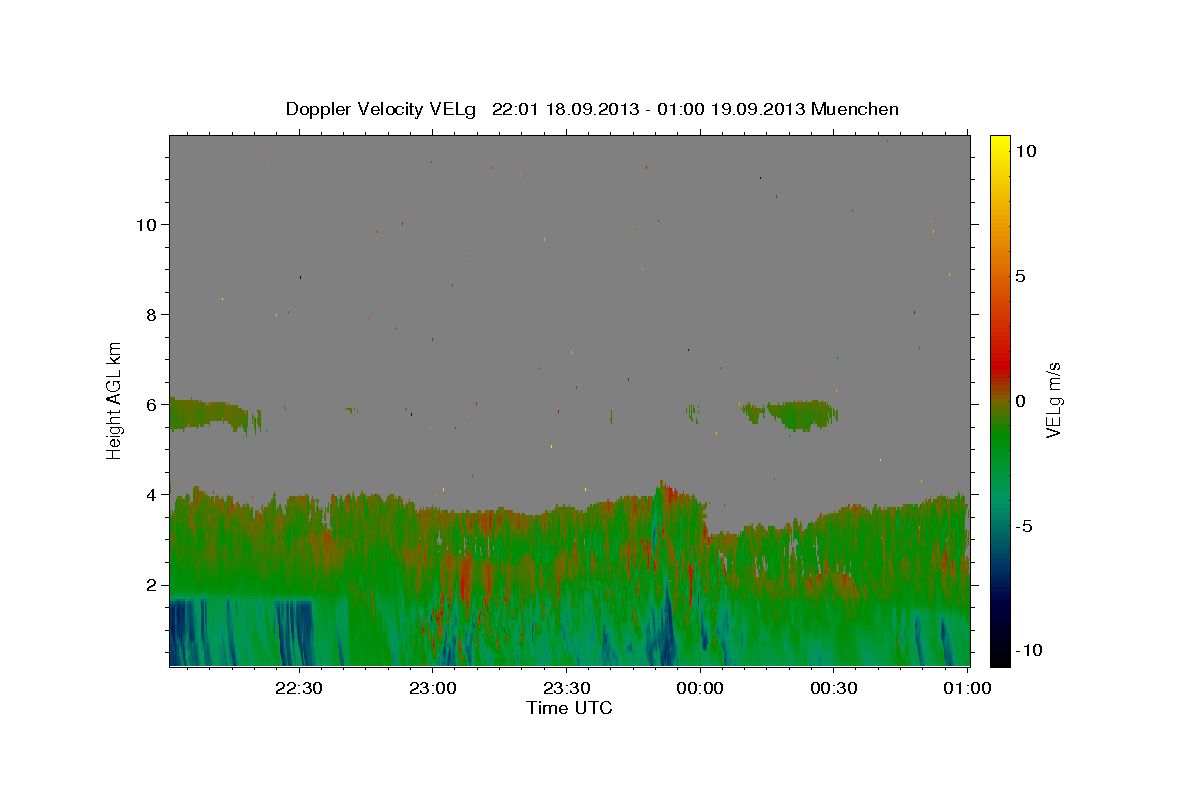The width and height of the screenshot is (1200, 800).
Task: Click the 'Time UTC' axis label
Action: pyautogui.click(x=569, y=708)
